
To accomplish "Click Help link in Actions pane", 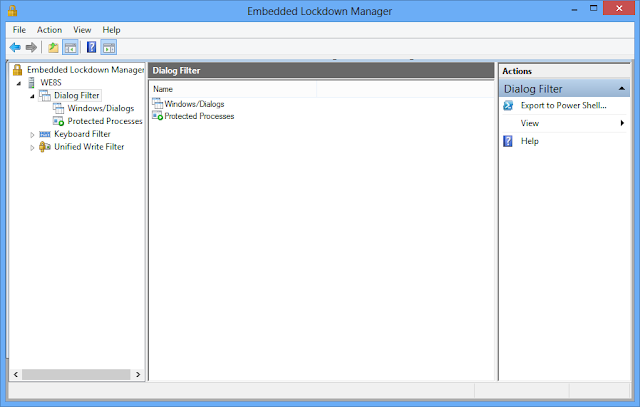I will [529, 141].
